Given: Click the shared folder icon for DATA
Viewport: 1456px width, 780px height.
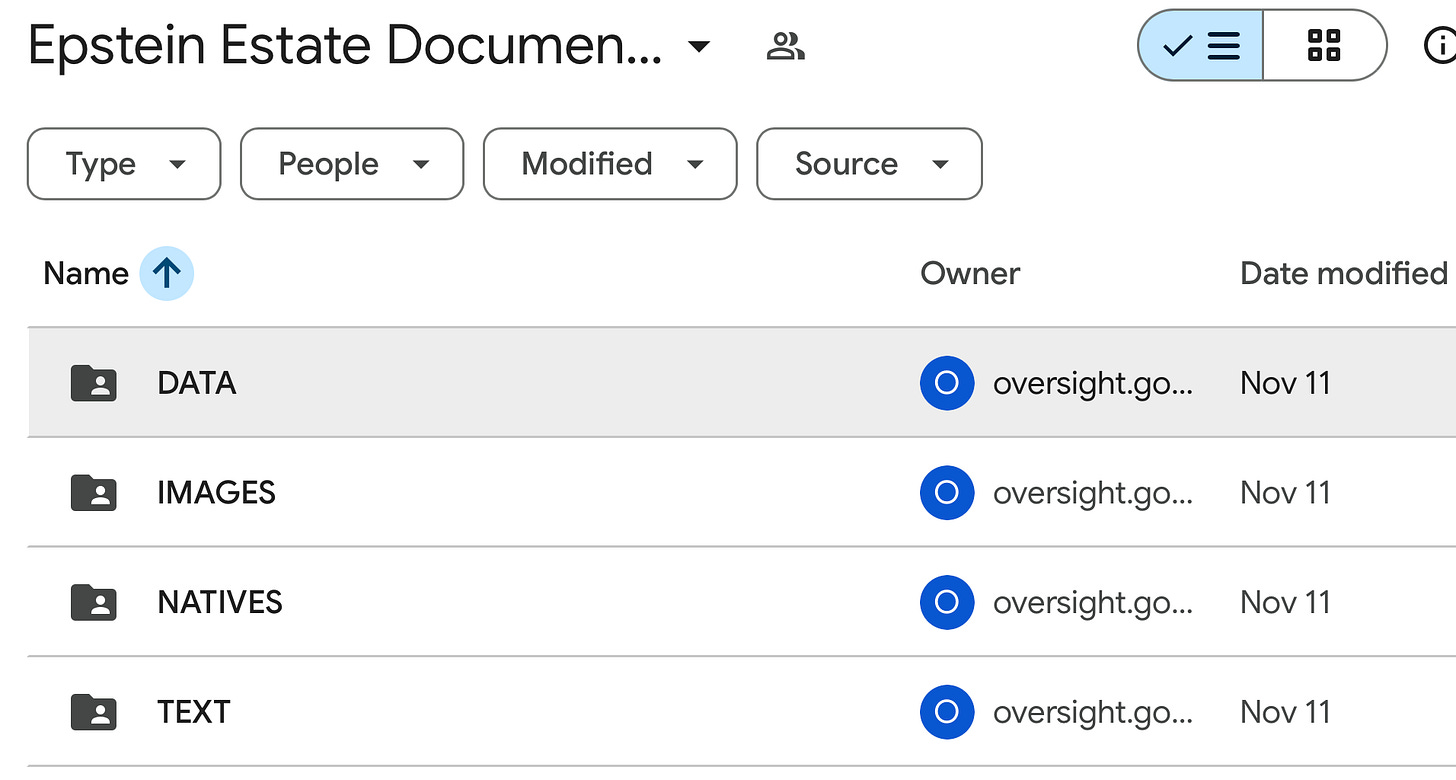Looking at the screenshot, I should 94,383.
